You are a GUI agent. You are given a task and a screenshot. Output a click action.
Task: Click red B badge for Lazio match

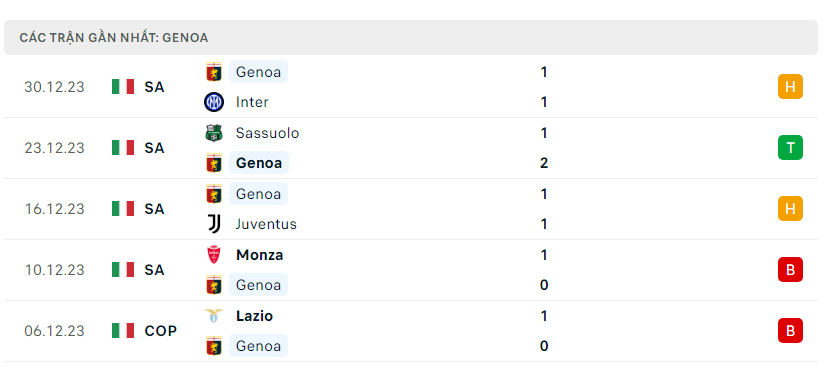click(x=790, y=331)
